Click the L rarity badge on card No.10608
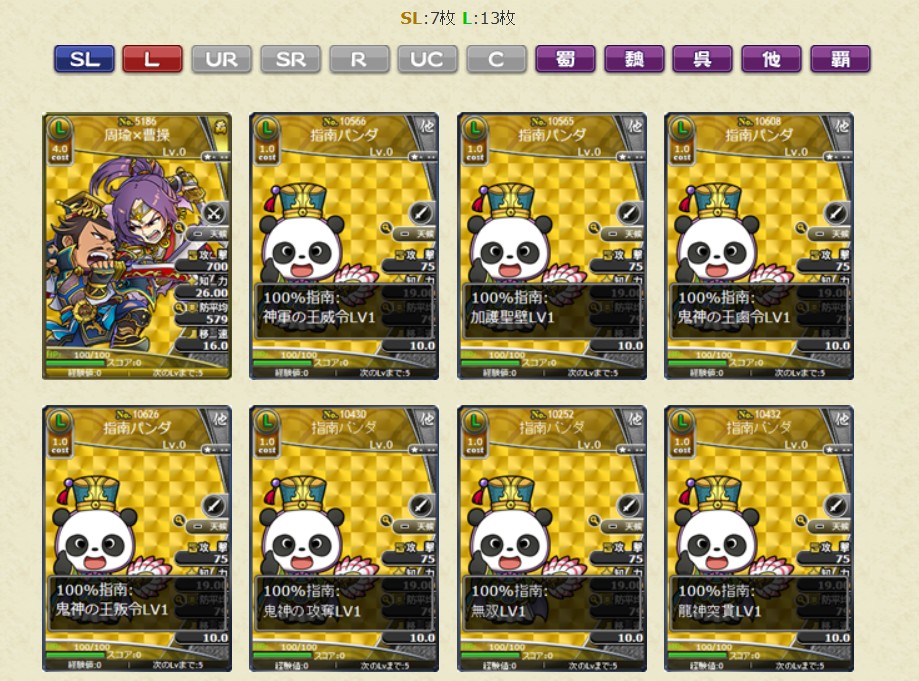This screenshot has height=681, width=919. click(x=681, y=128)
